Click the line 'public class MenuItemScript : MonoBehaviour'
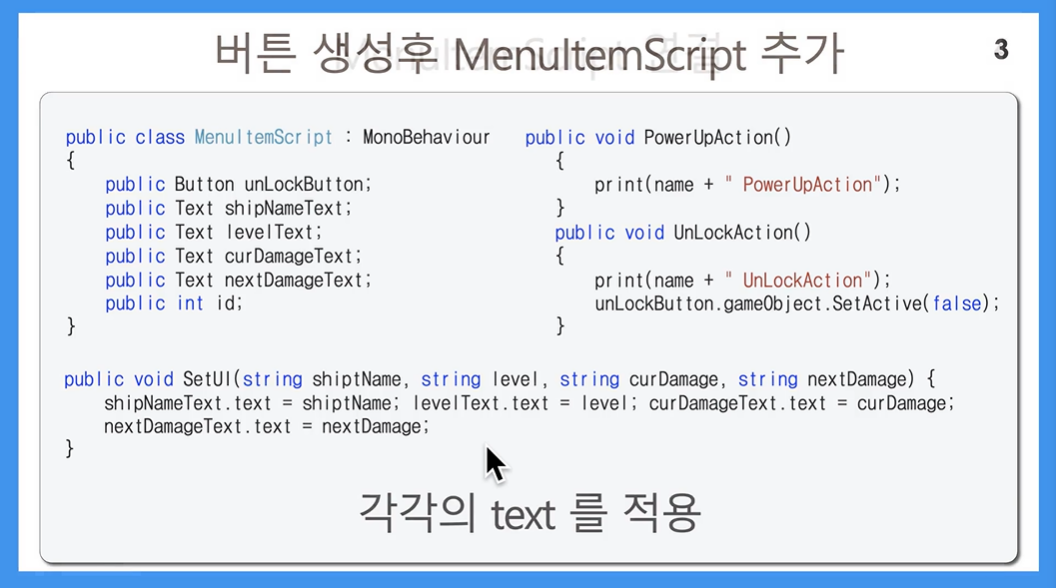This screenshot has height=588, width=1056. point(277,137)
